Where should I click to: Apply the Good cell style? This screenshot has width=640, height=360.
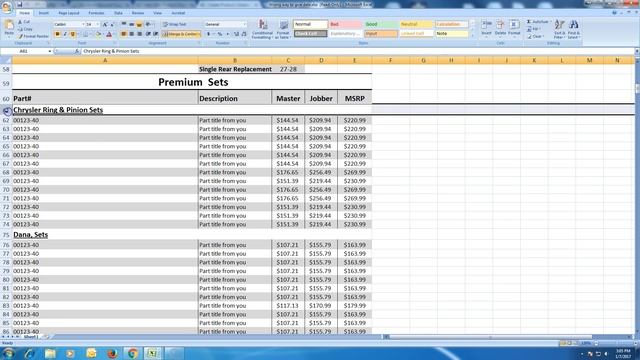coord(380,24)
